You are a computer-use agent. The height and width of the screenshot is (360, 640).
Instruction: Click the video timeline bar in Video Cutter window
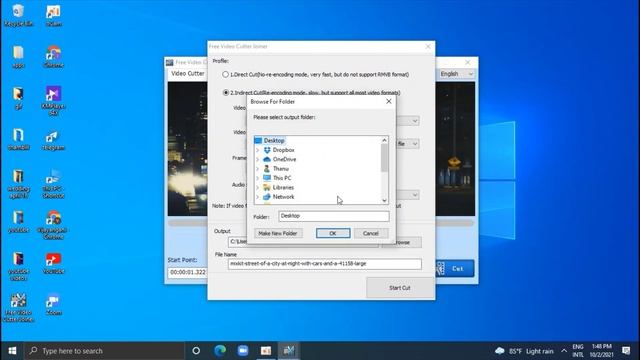pyautogui.click(x=454, y=223)
